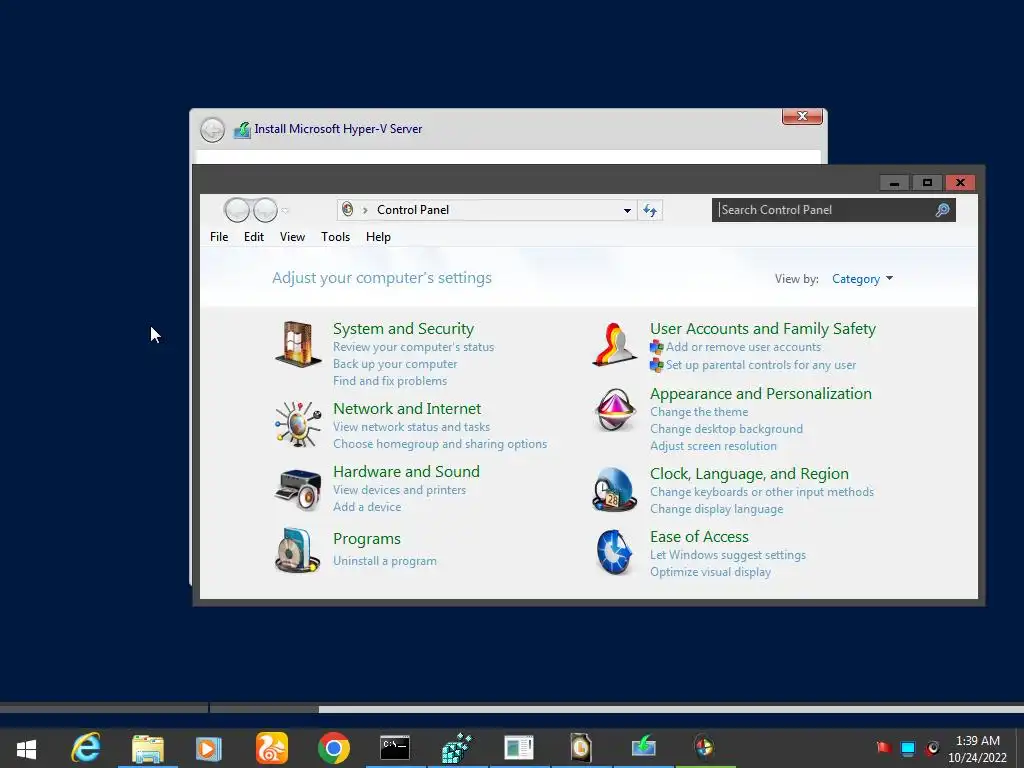Image resolution: width=1024 pixels, height=768 pixels.
Task: Click the red flag tray icon
Action: point(884,748)
